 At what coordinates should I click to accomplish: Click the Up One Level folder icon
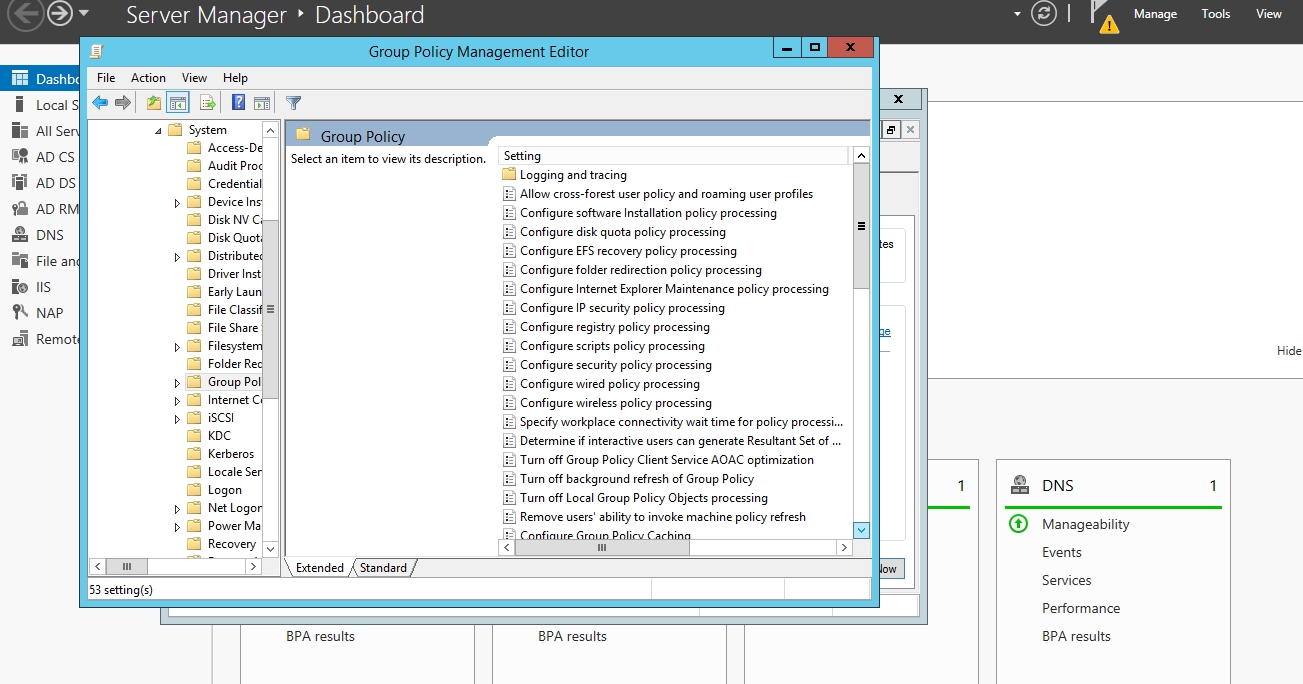[153, 103]
